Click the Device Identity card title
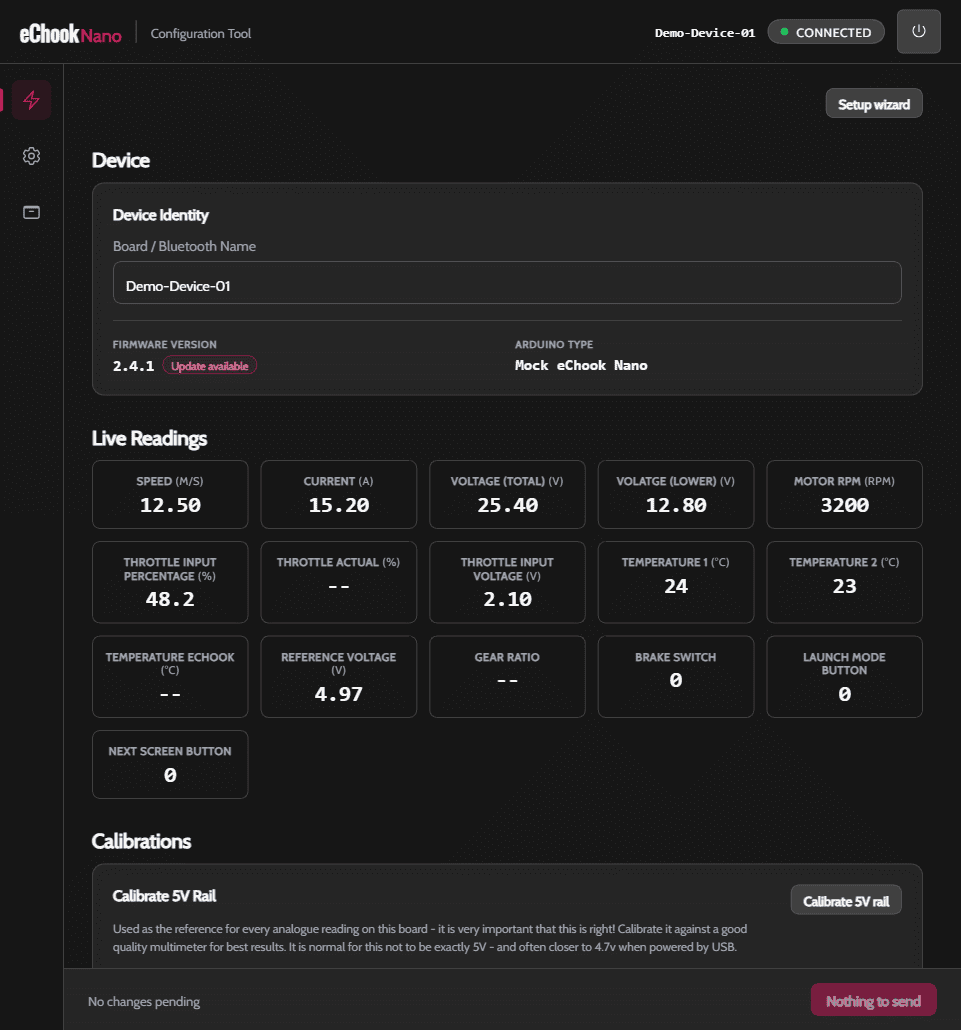Viewport: 961px width, 1030px height. (x=160, y=215)
